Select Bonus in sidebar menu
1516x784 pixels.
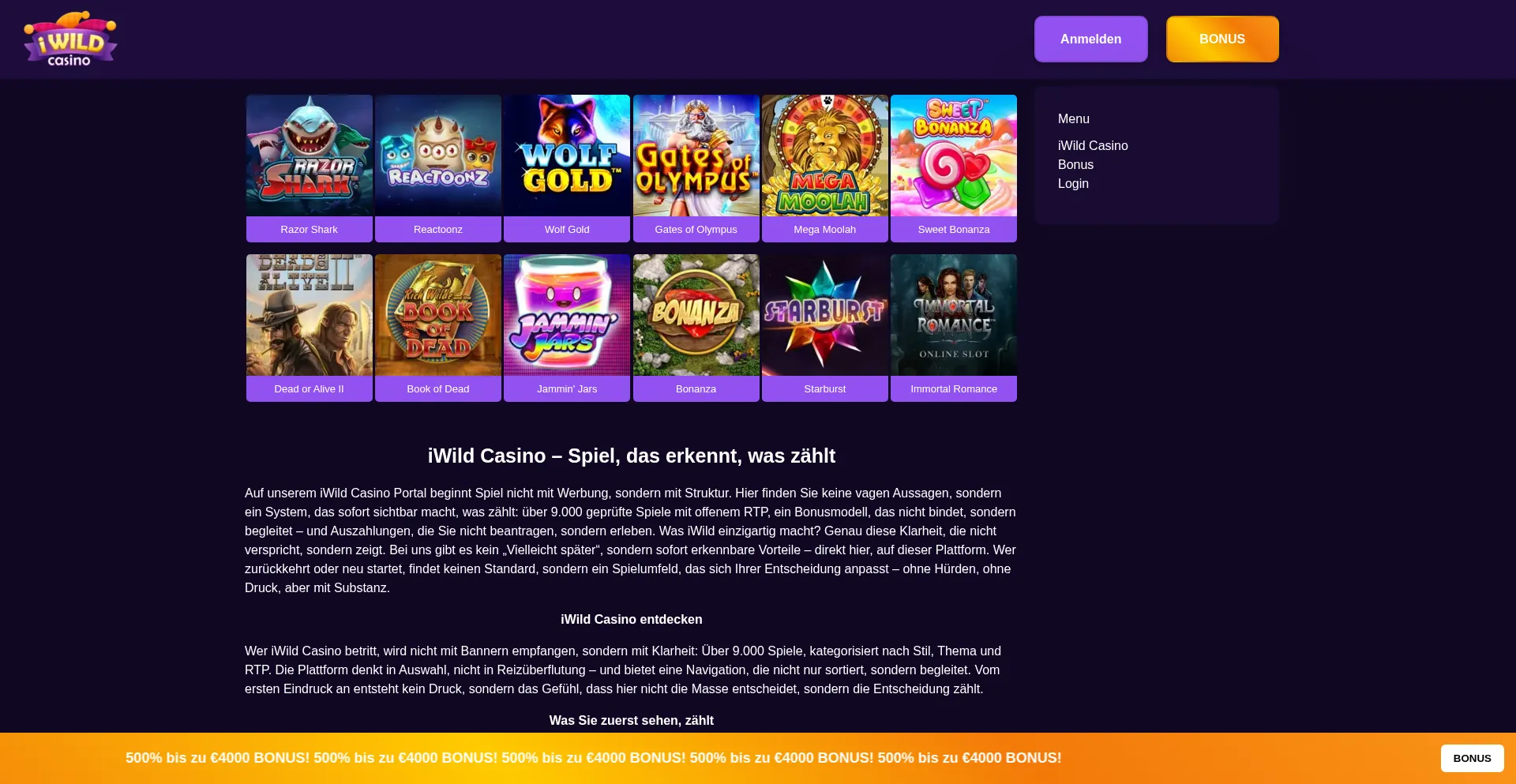tap(1075, 164)
